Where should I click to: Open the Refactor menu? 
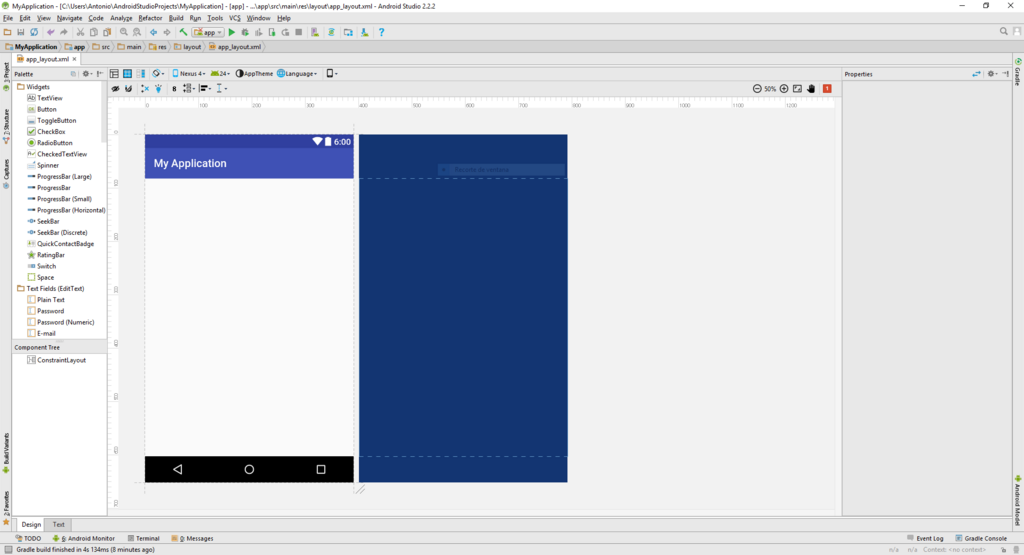(150, 18)
